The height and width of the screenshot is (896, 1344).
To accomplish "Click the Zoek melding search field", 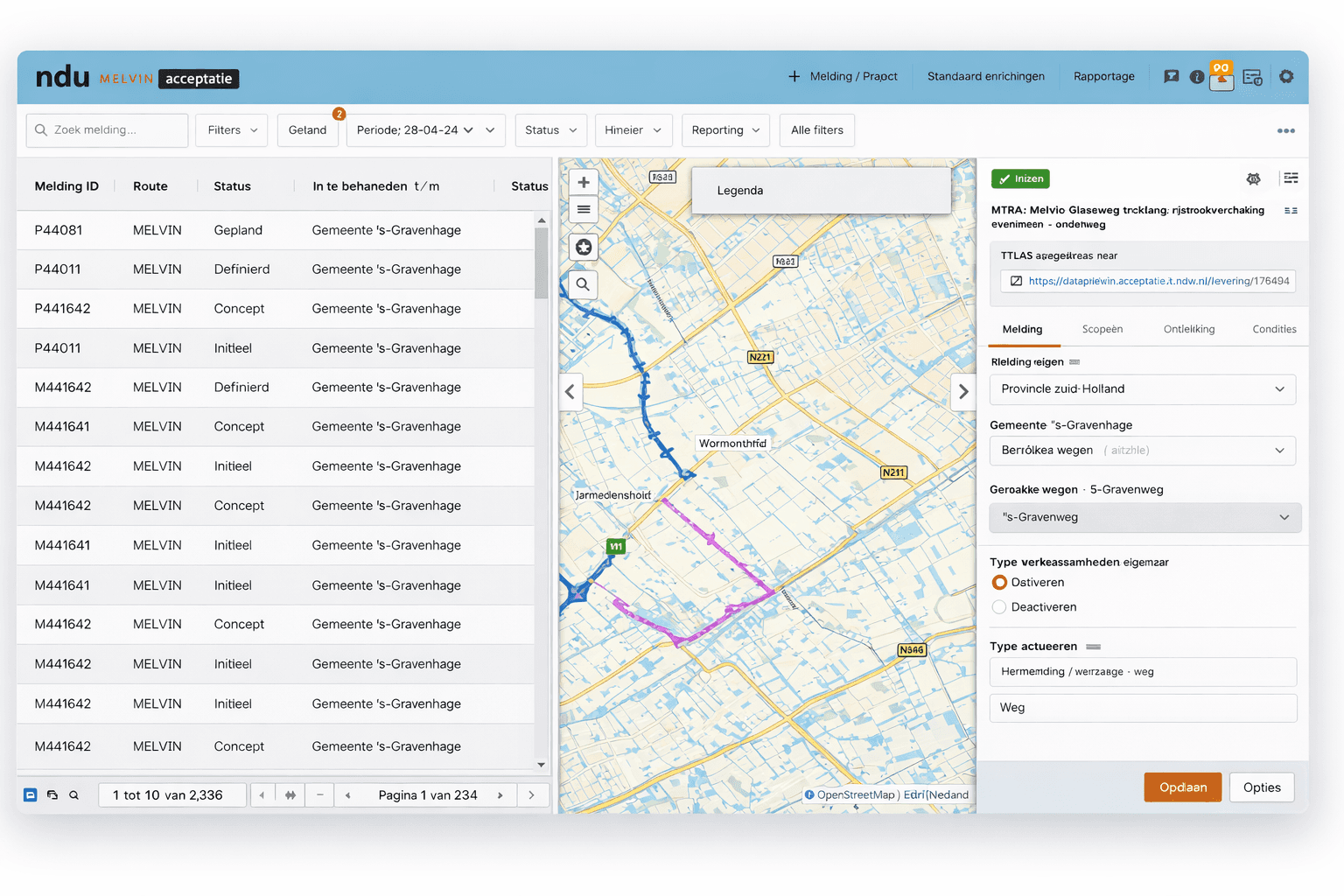I will [108, 130].
